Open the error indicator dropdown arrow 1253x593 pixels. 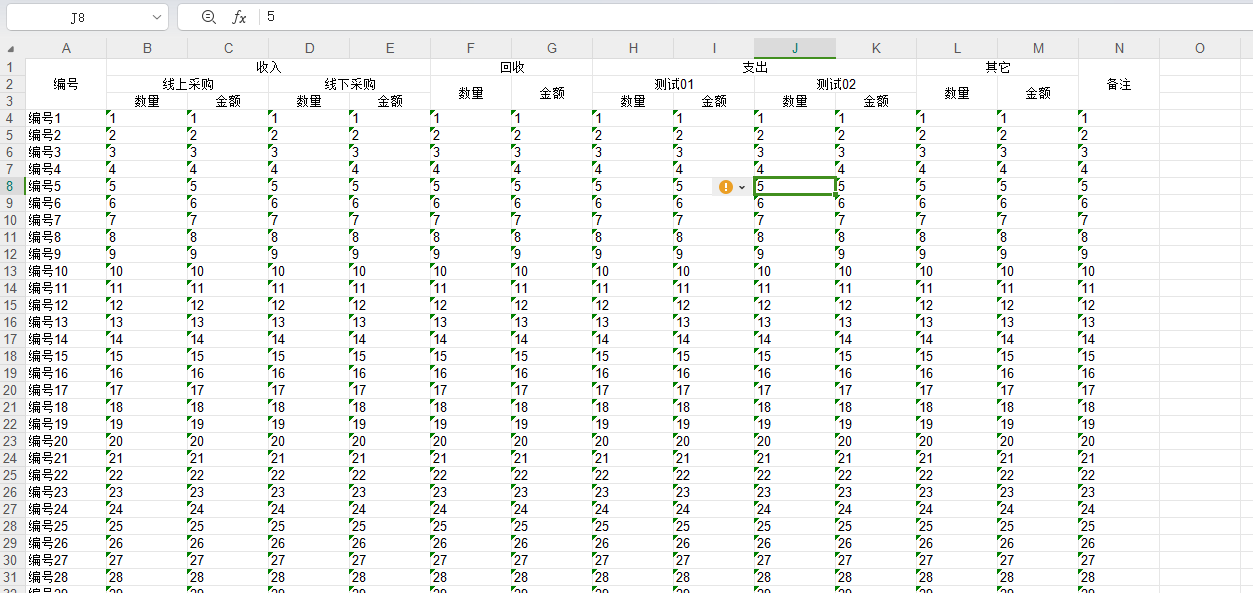(742, 187)
